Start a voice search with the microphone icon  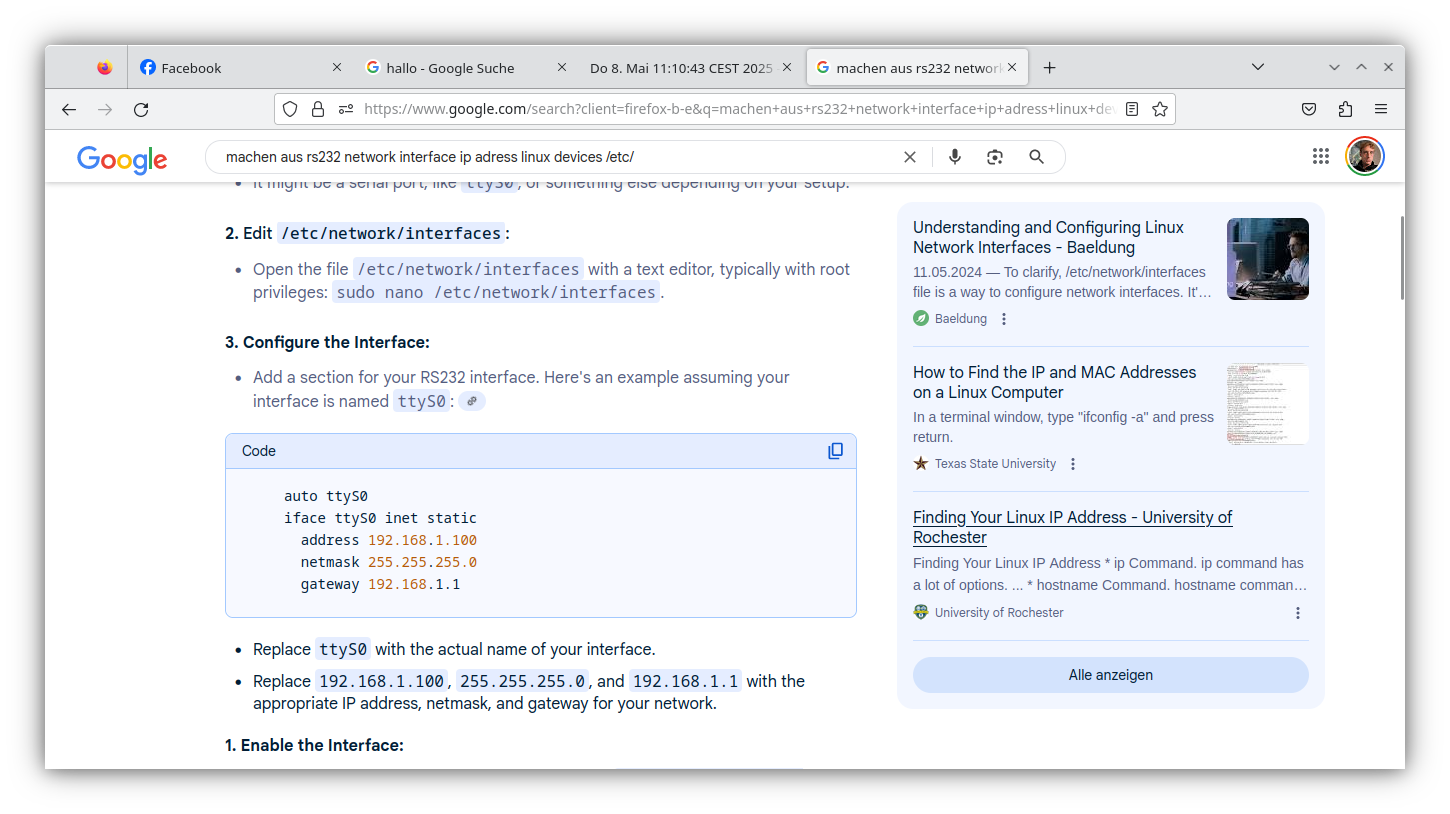click(954, 156)
